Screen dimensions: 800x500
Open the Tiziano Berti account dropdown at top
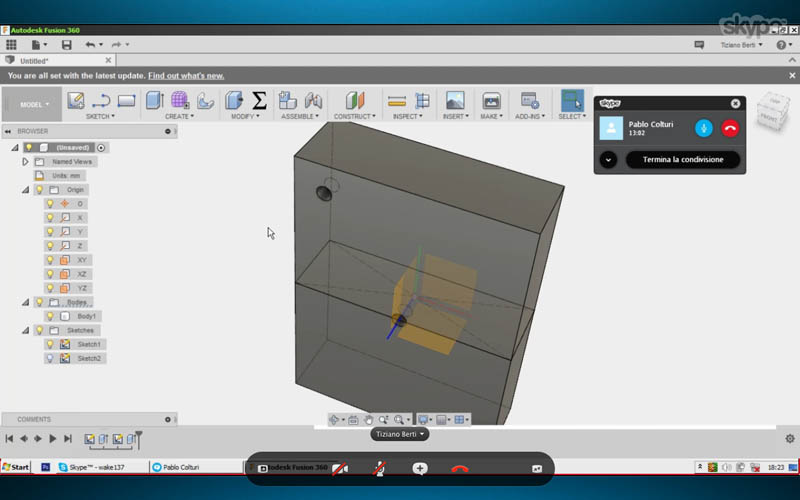pyautogui.click(x=741, y=45)
